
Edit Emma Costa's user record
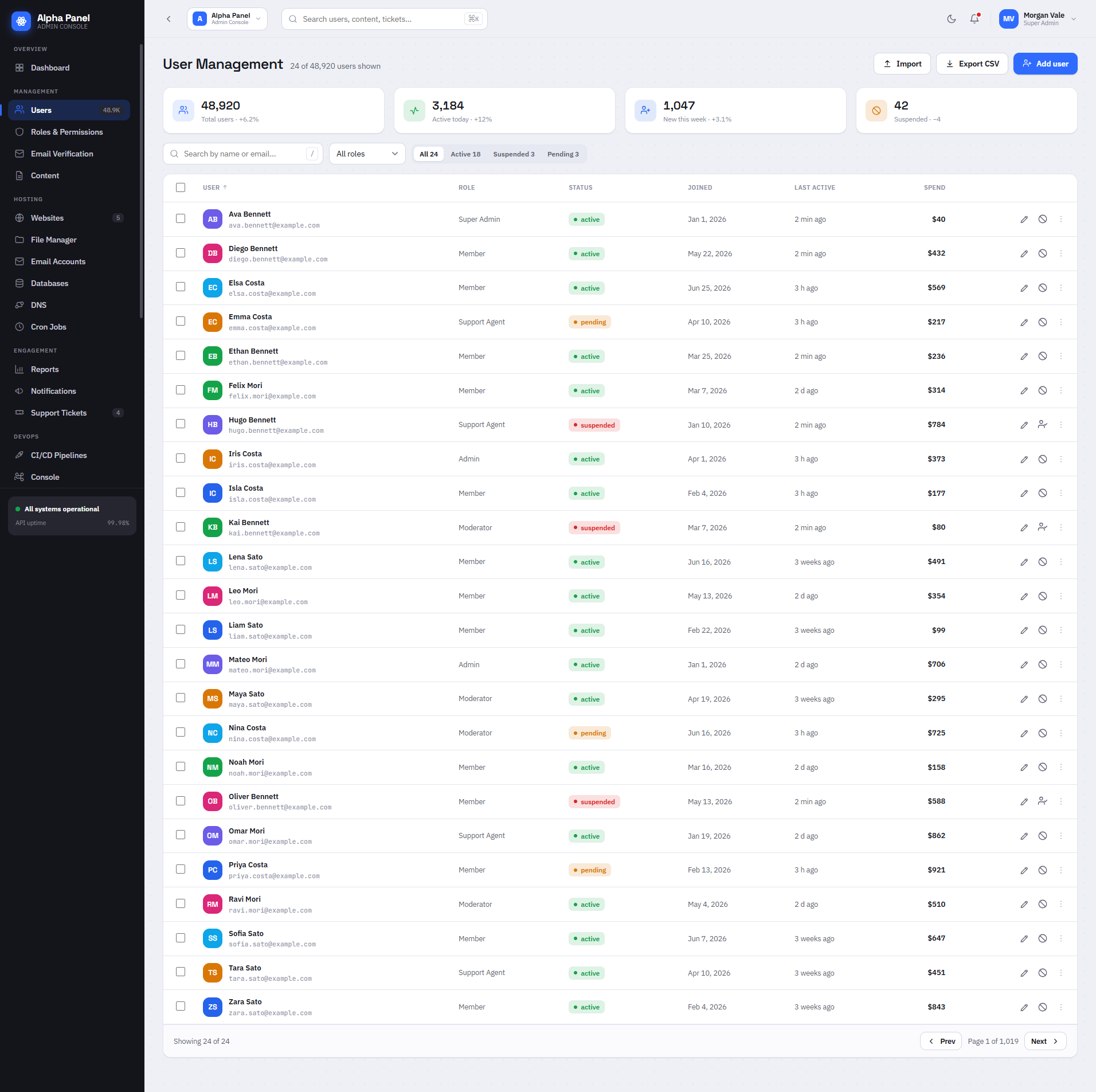click(x=1024, y=322)
